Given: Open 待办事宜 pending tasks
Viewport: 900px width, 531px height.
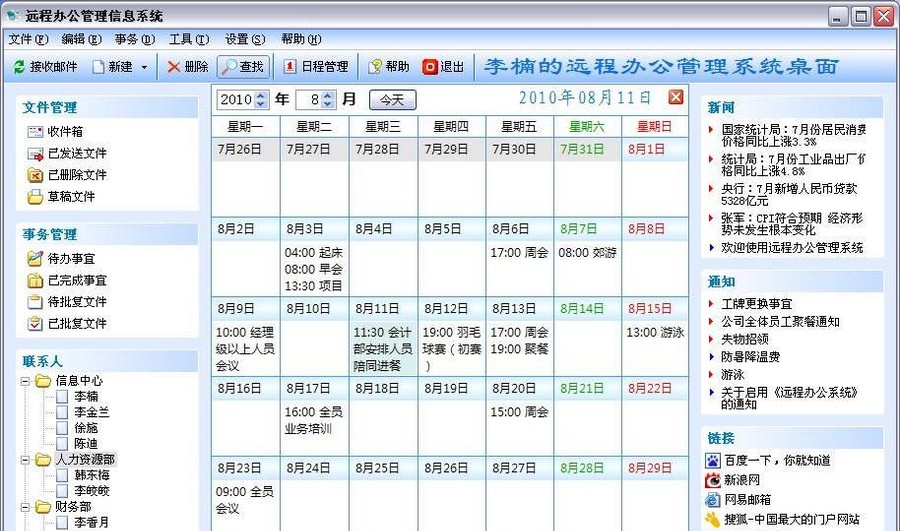Looking at the screenshot, I should [x=61, y=259].
